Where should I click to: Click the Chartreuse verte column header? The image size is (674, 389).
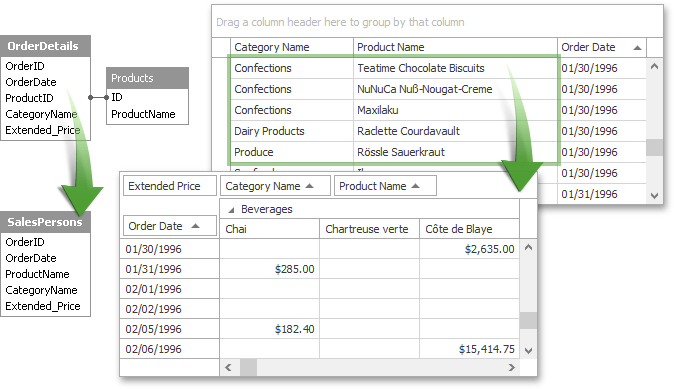point(369,229)
